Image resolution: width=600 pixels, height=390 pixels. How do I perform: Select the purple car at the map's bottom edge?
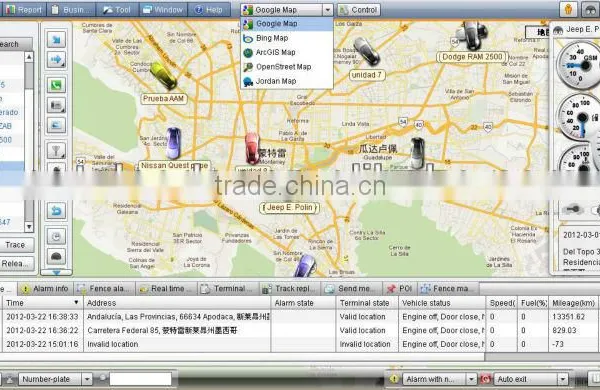click(x=305, y=266)
